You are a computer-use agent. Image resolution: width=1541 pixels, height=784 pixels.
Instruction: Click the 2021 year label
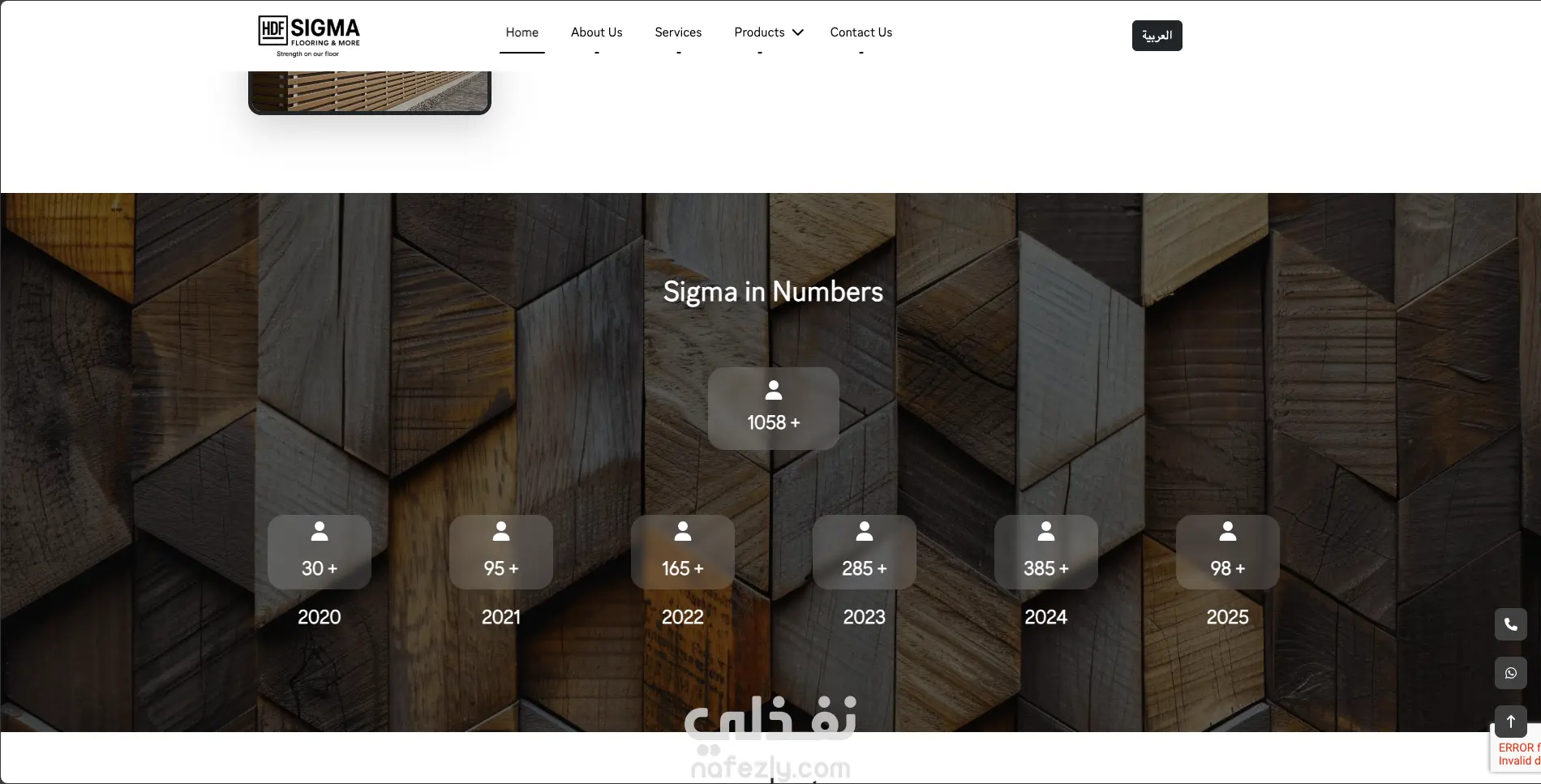tap(501, 617)
